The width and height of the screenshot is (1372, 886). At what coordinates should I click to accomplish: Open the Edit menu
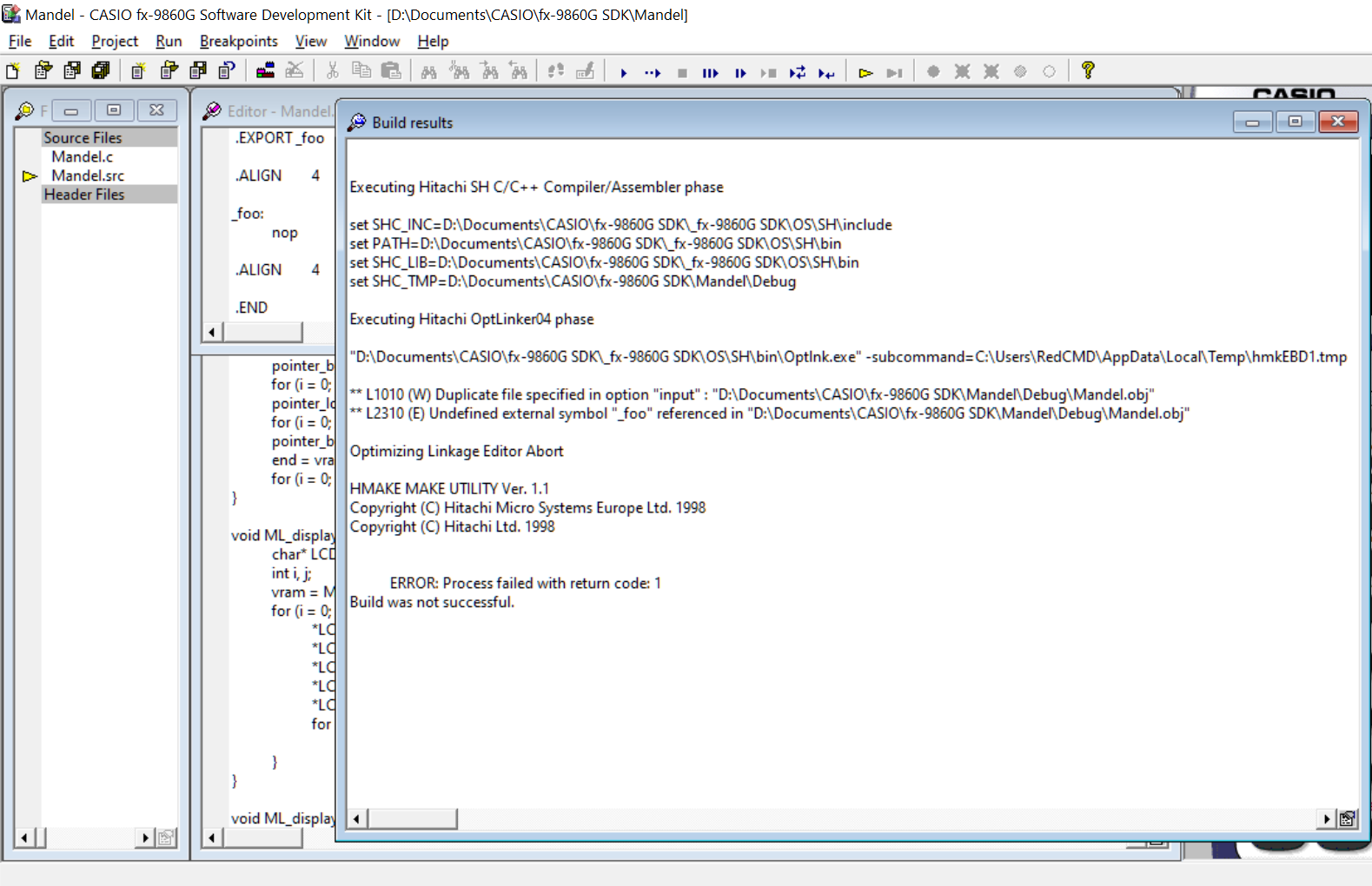pyautogui.click(x=61, y=41)
